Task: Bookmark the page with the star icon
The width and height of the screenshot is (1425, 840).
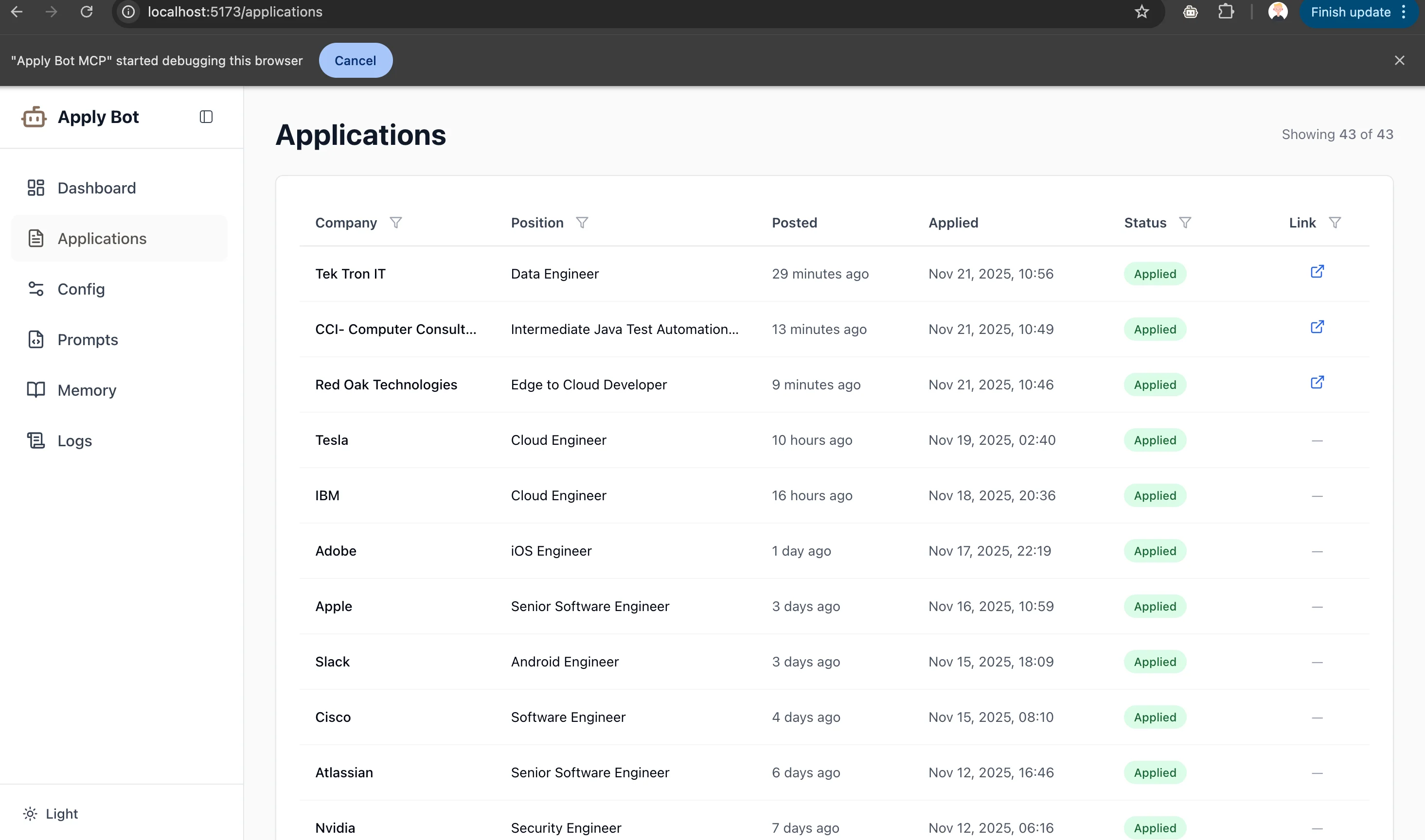Action: click(1141, 11)
